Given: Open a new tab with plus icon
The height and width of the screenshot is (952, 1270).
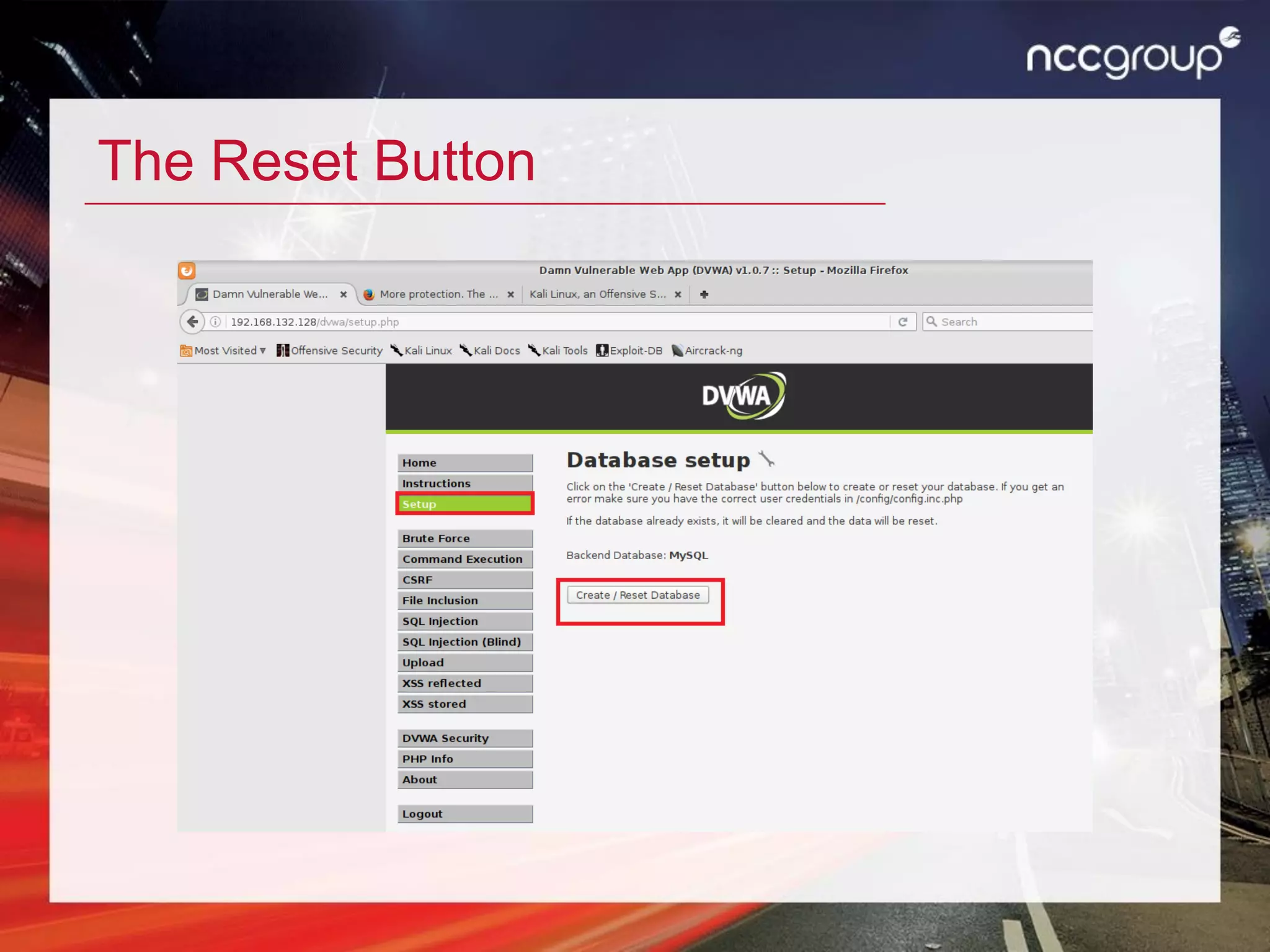Looking at the screenshot, I should [704, 294].
